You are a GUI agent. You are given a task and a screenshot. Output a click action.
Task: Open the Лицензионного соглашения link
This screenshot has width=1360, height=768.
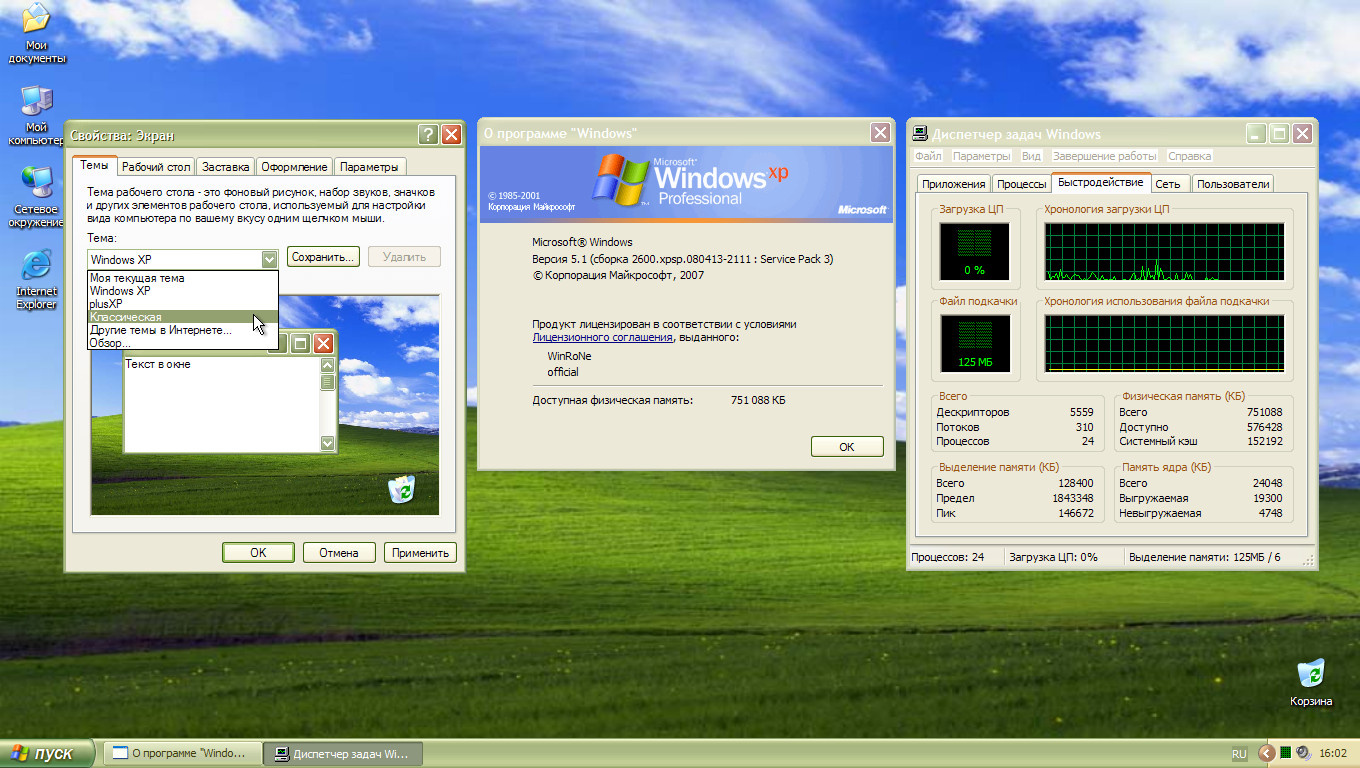click(602, 338)
